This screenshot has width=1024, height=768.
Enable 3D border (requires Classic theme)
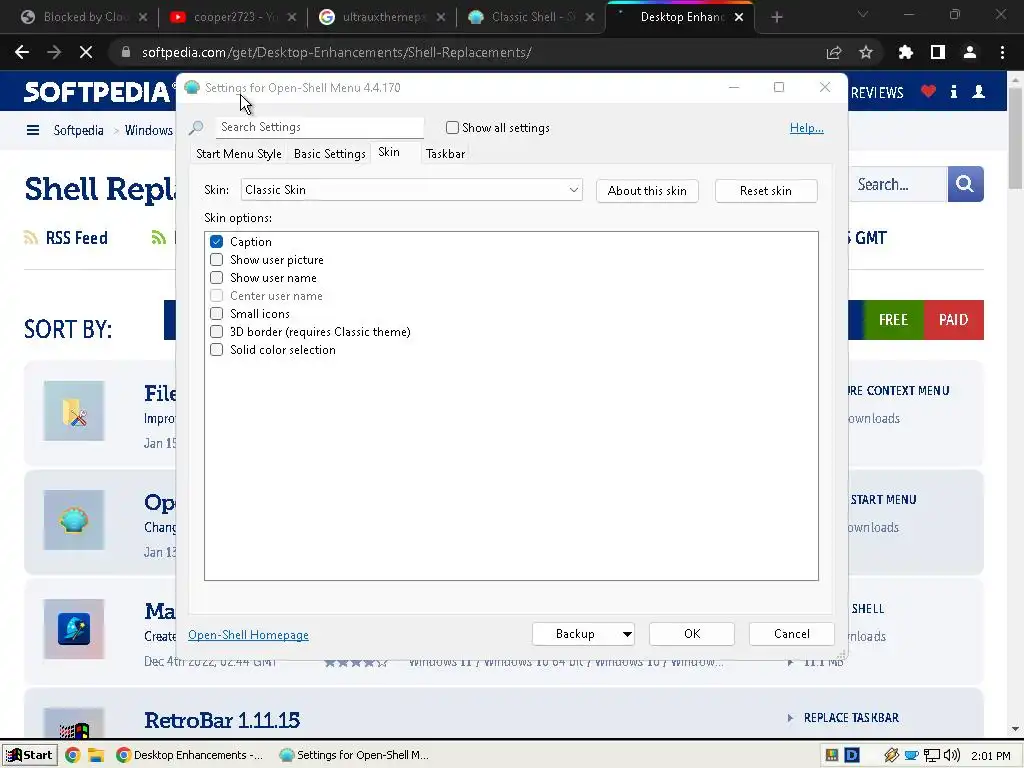click(x=216, y=332)
